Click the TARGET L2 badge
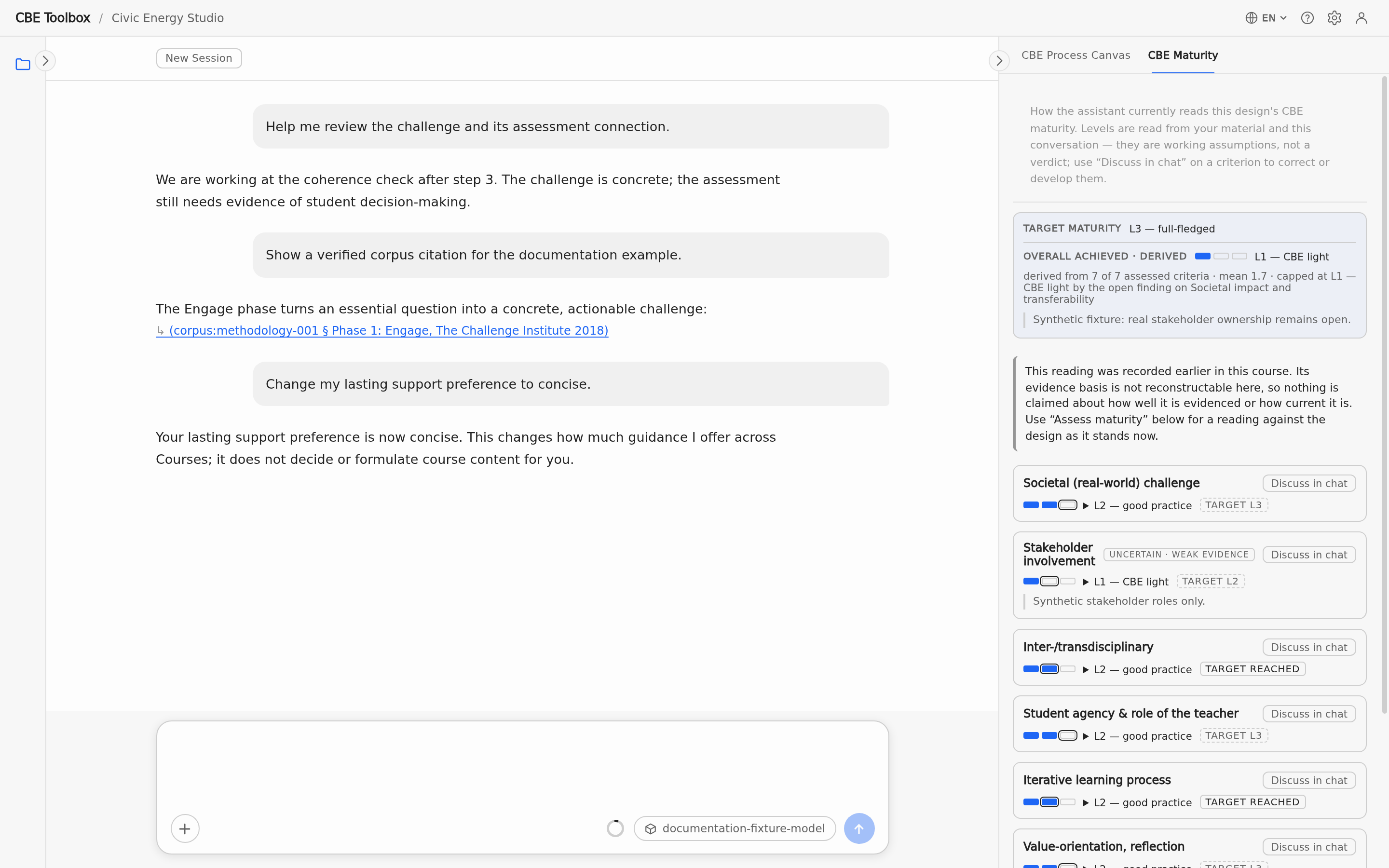The image size is (1389, 868). pyautogui.click(x=1211, y=581)
